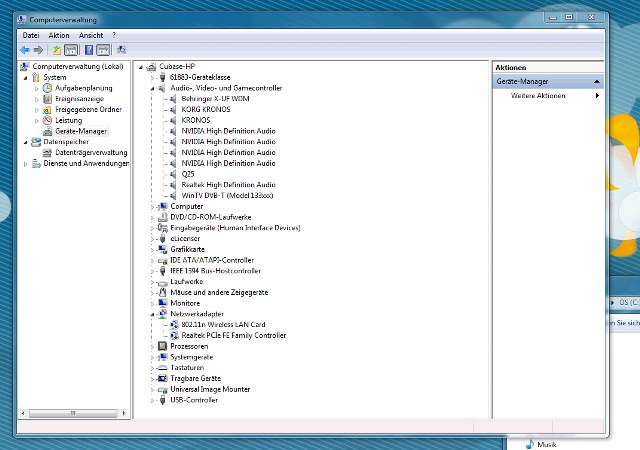Click the Up one level folder icon
This screenshot has width=640, height=450.
point(57,50)
